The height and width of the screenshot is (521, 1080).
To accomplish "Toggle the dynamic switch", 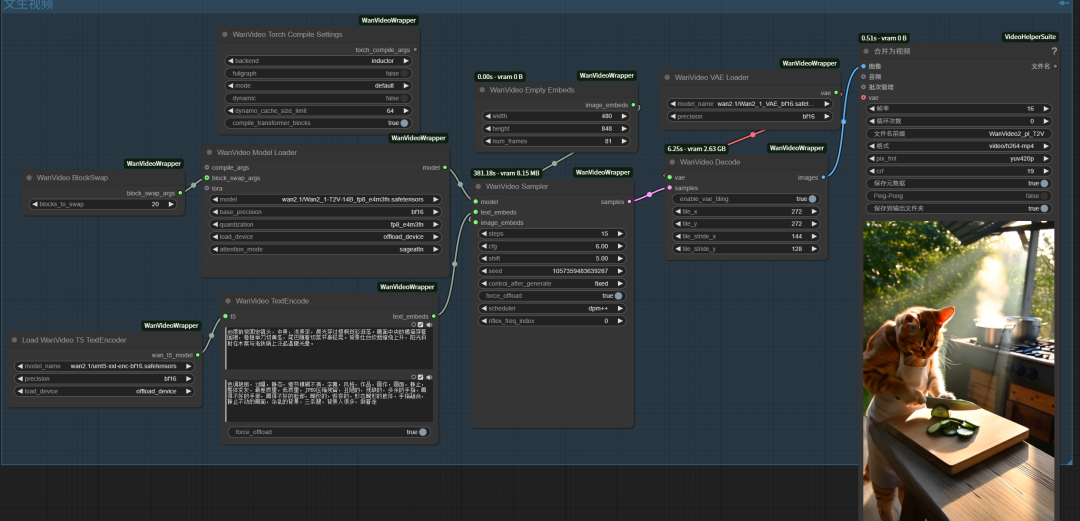I will click(406, 98).
